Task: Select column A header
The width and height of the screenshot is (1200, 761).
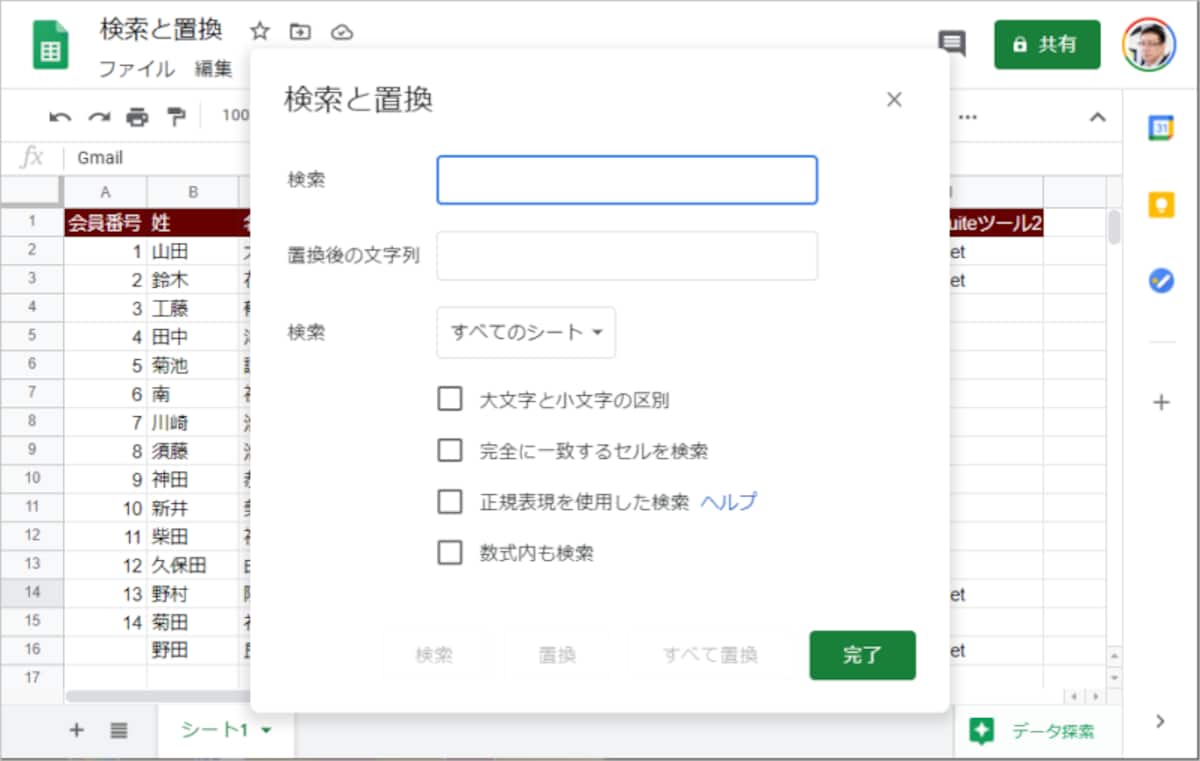Action: pos(105,192)
